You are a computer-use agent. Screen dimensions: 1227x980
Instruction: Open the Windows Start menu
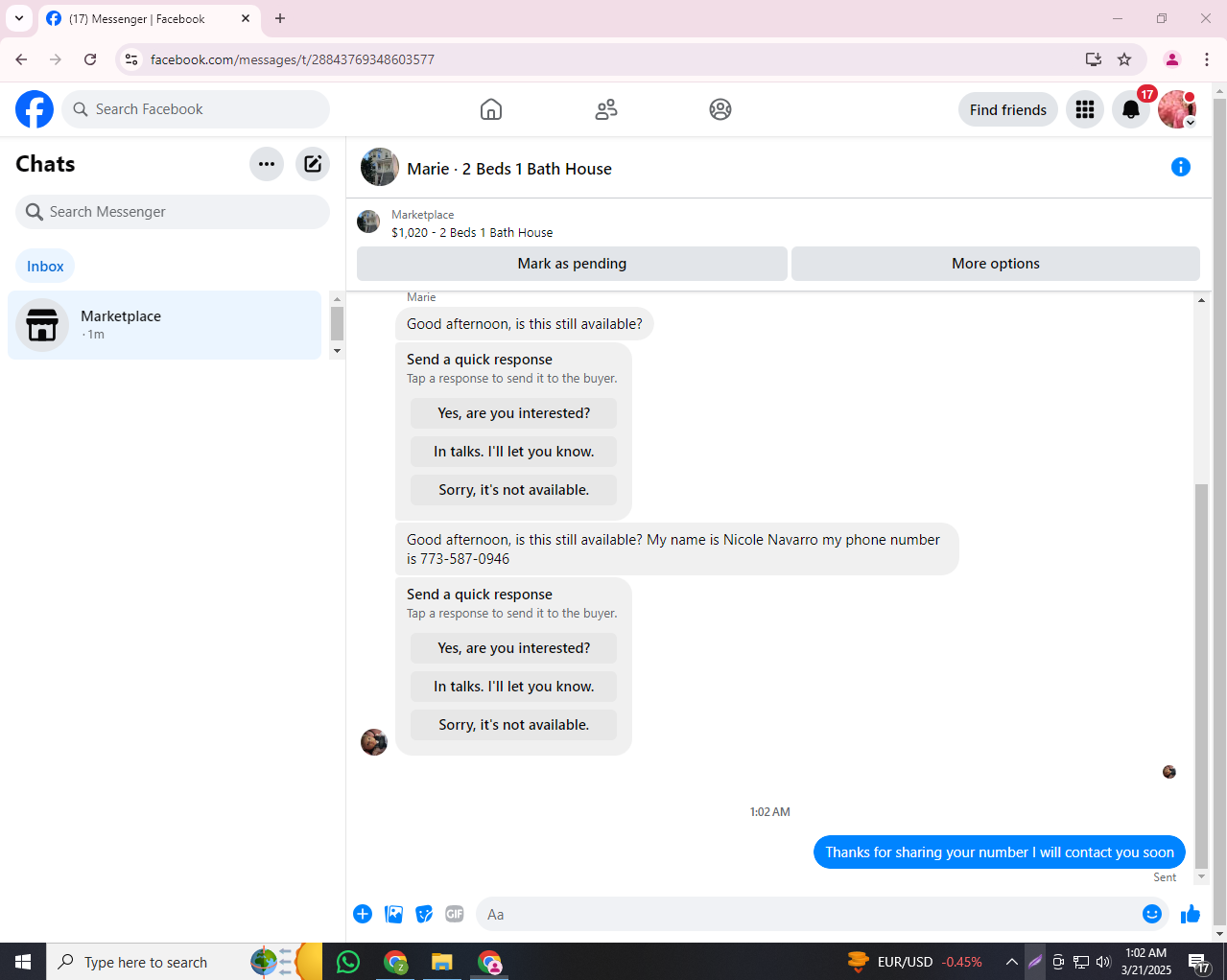(x=23, y=962)
